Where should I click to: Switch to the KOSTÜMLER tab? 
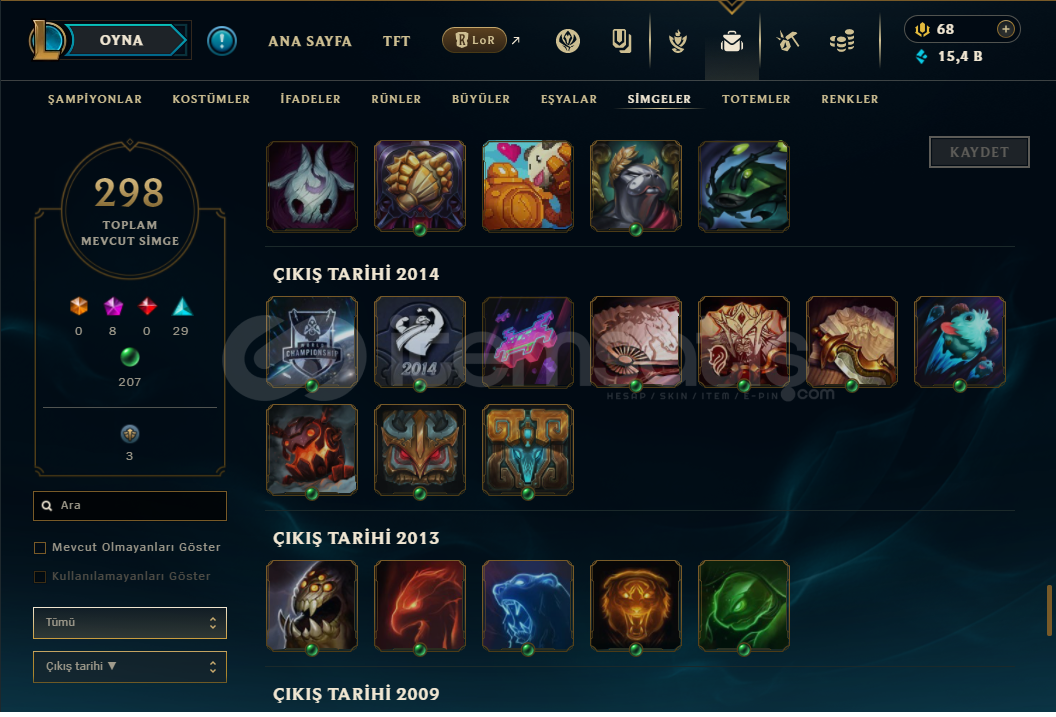pos(211,99)
